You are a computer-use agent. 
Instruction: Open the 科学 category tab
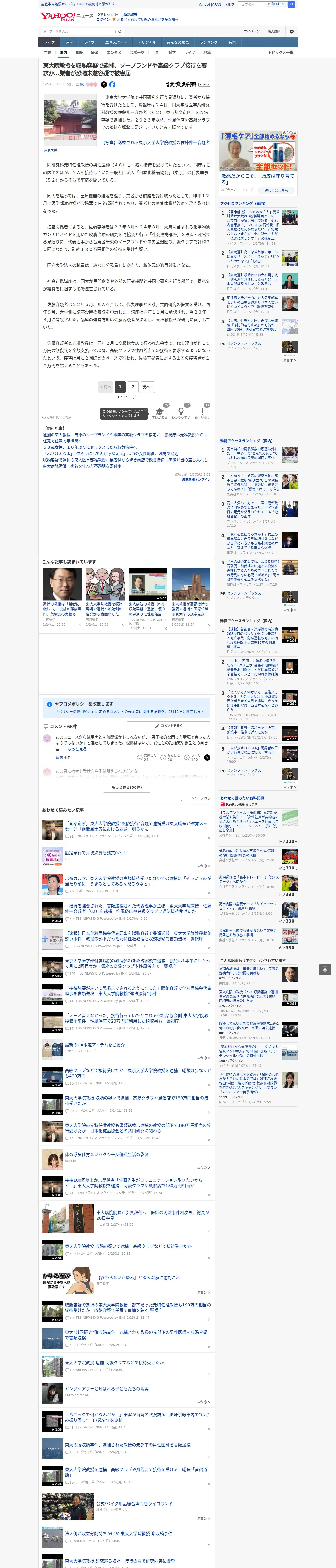point(172,52)
